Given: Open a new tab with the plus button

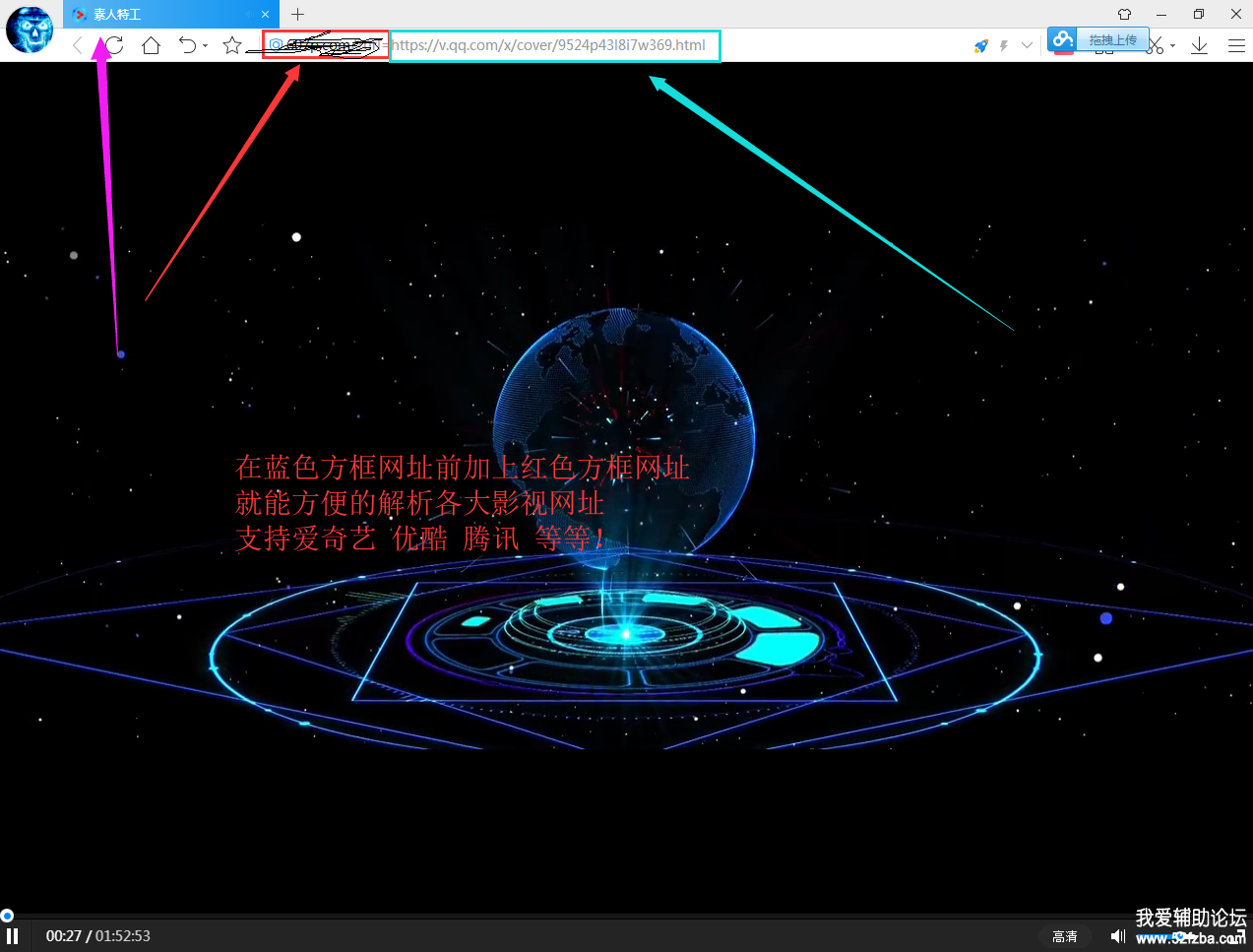Looking at the screenshot, I should 297,15.
